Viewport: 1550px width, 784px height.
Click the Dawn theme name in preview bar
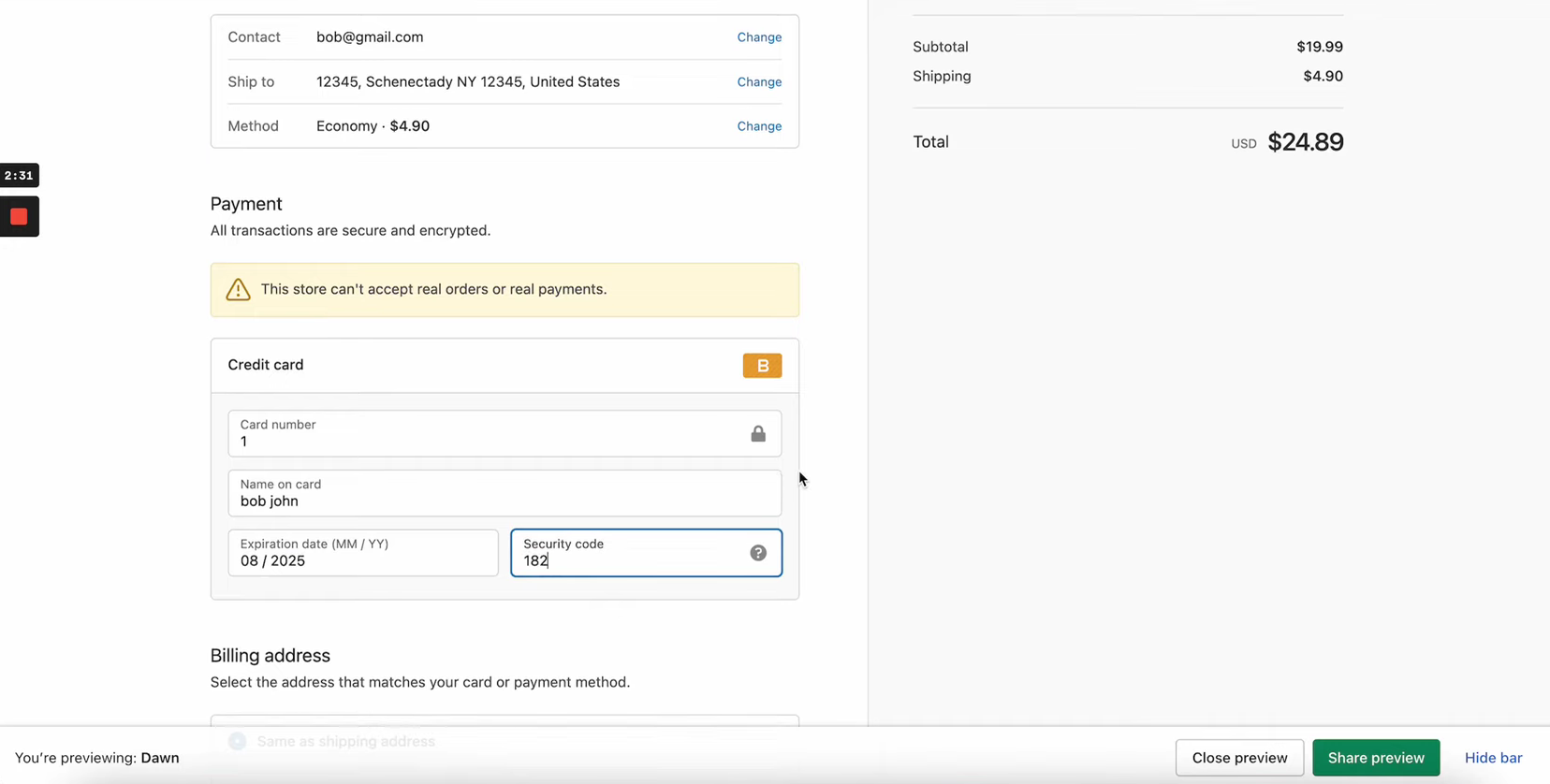click(160, 758)
